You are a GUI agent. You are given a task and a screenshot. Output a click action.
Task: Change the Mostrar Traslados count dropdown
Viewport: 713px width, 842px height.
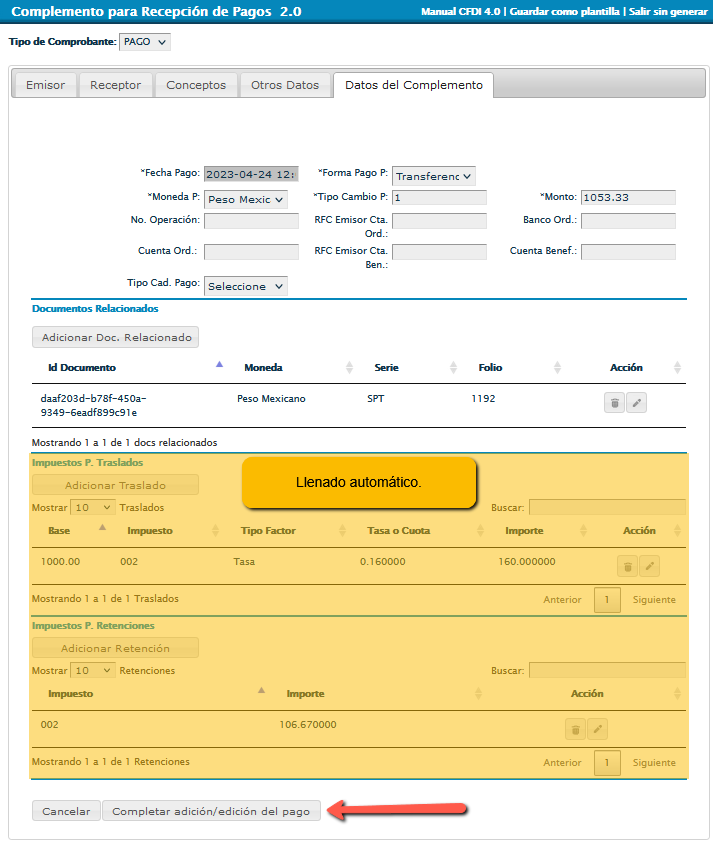coord(93,508)
